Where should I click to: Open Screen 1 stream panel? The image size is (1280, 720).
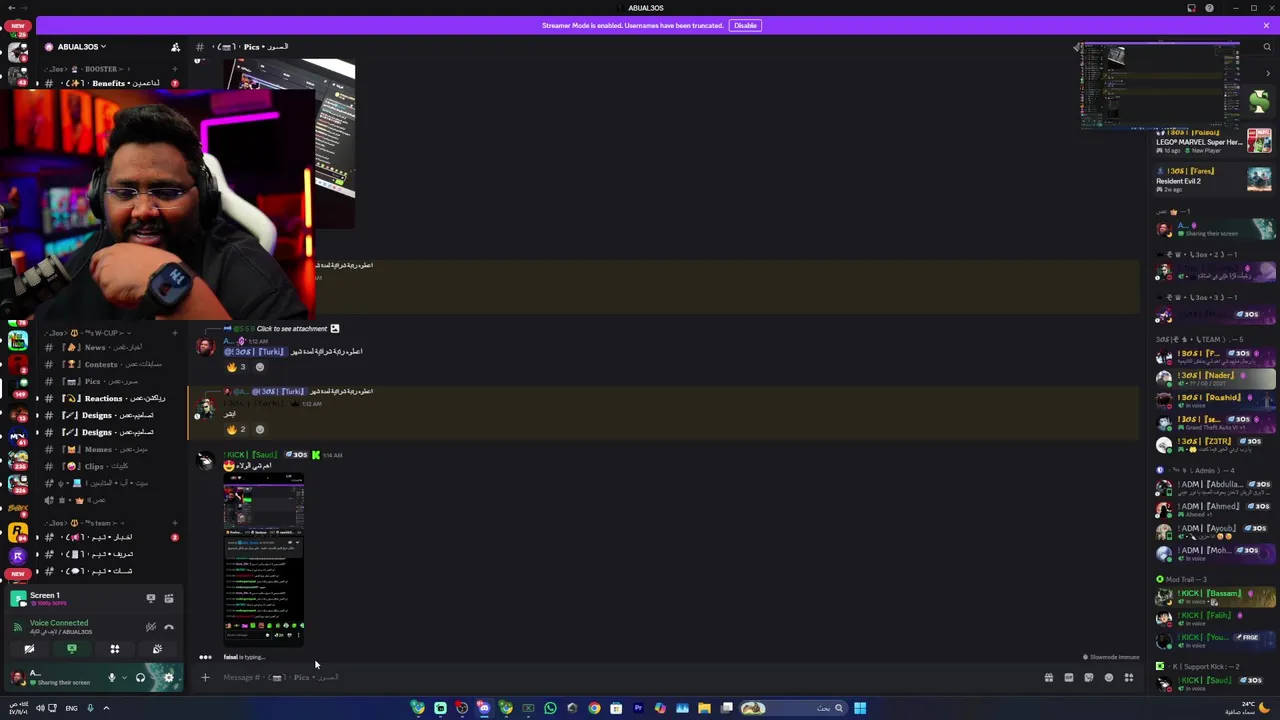pyautogui.click(x=45, y=598)
